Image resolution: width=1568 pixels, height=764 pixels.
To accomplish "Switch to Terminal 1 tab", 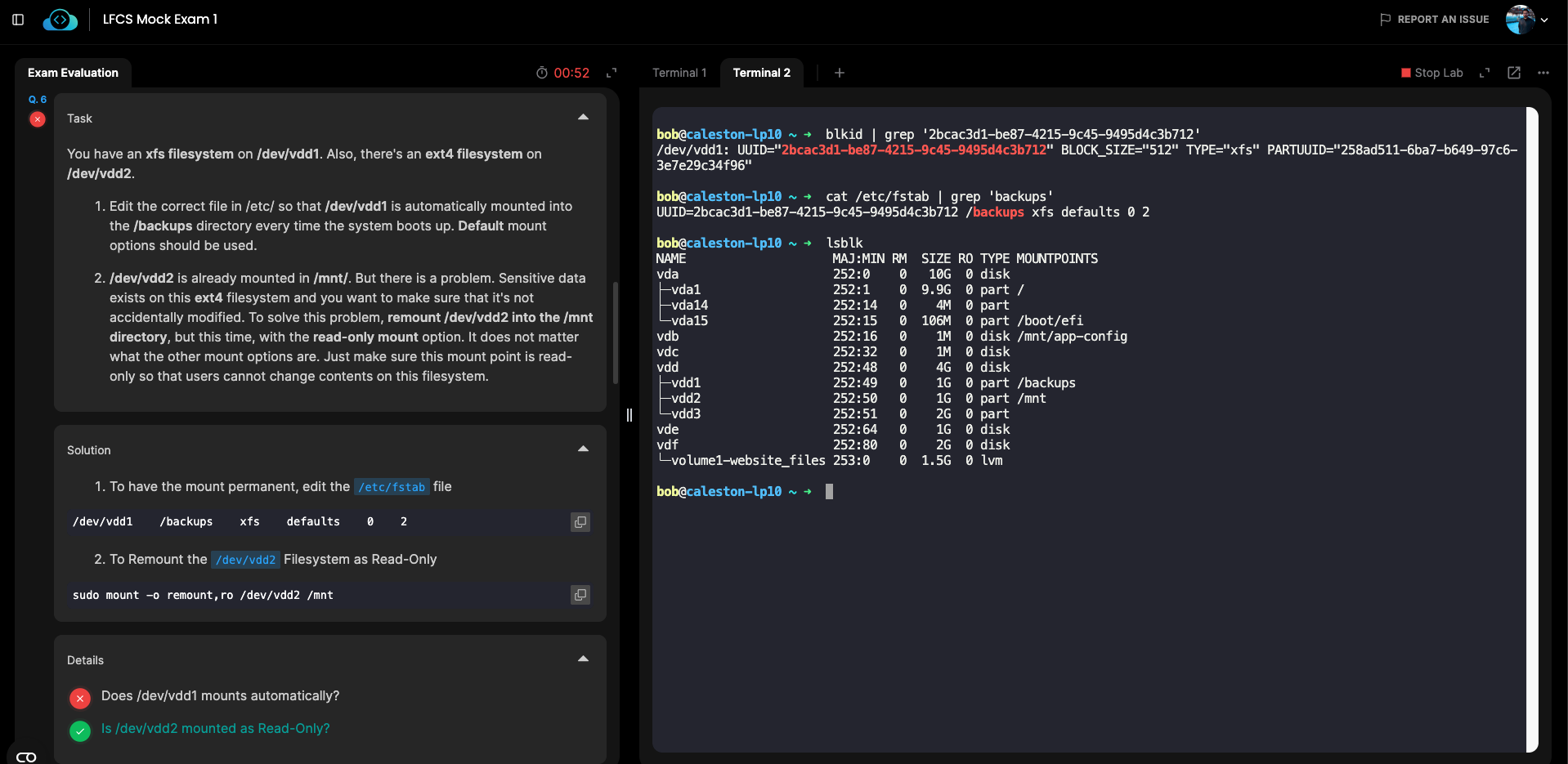I will 679,73.
